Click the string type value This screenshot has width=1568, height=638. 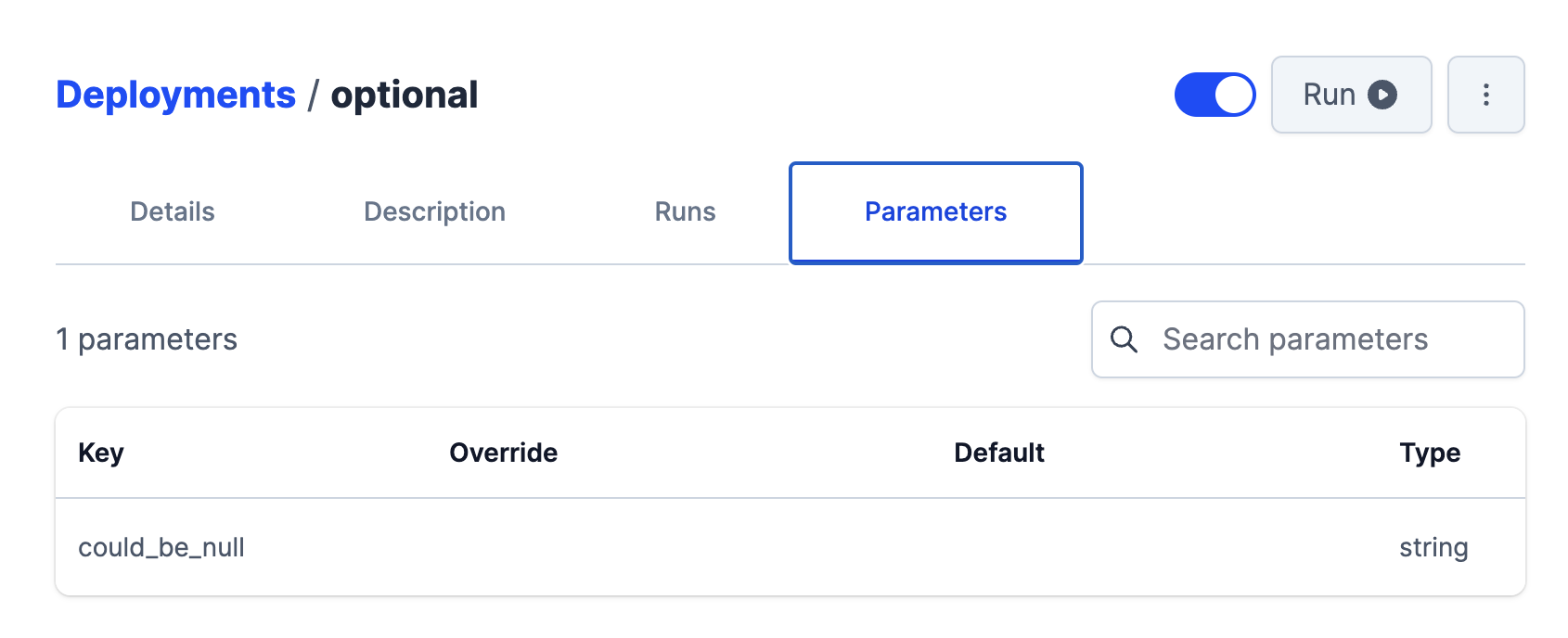click(1434, 547)
